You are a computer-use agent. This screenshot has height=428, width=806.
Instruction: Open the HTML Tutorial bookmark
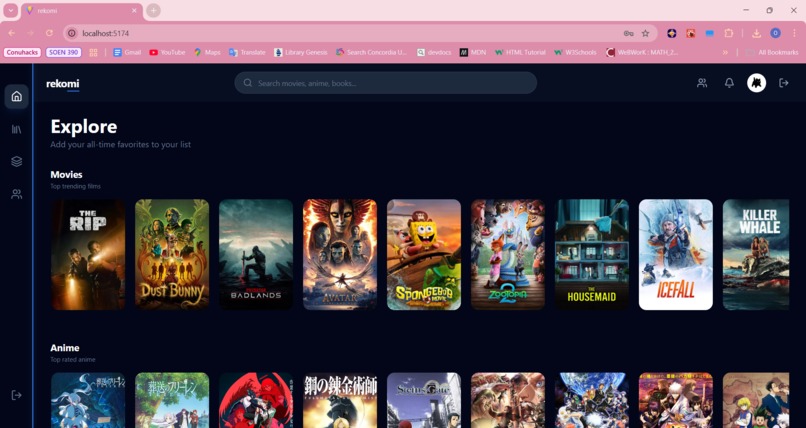pos(520,52)
